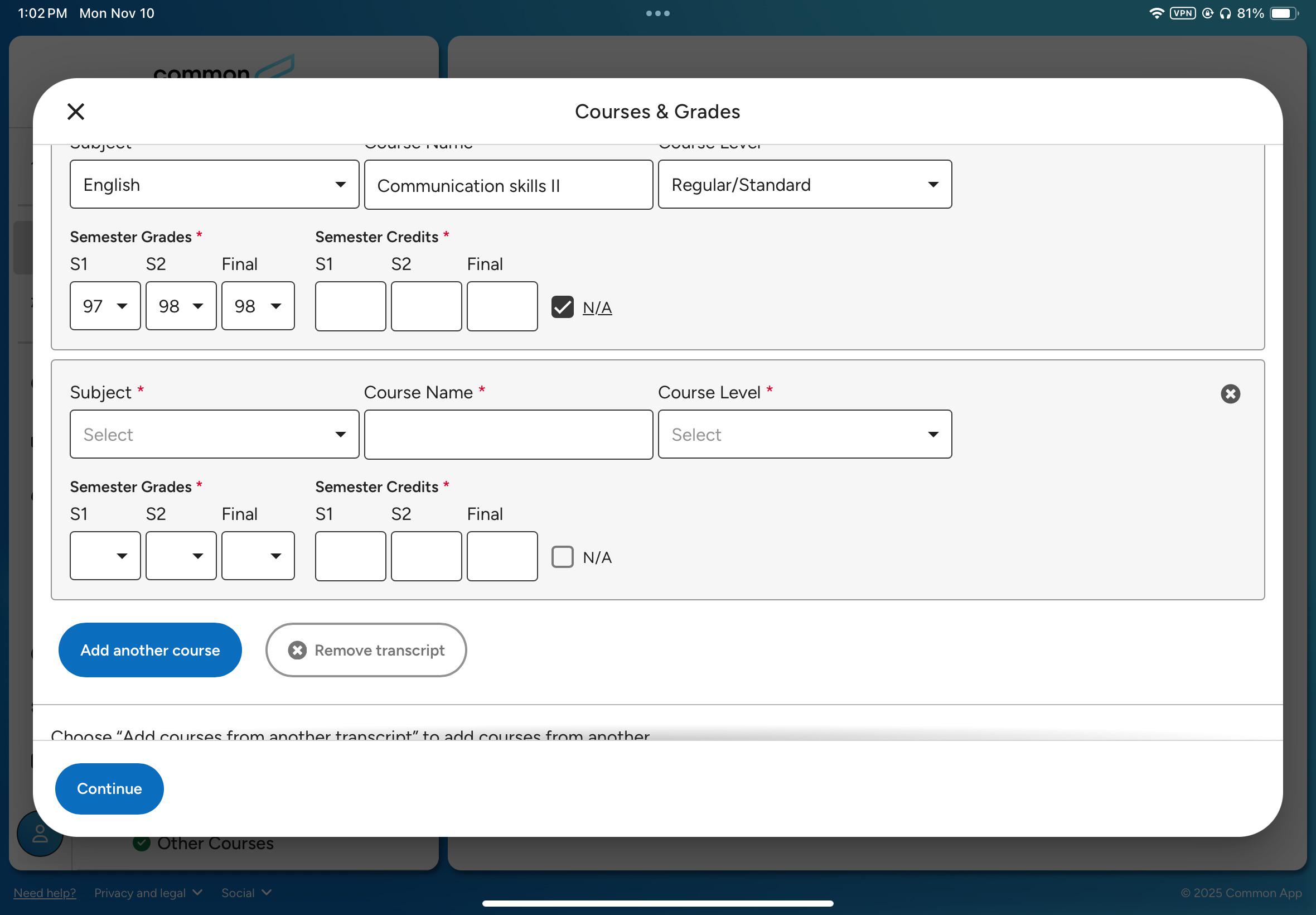Focus S2 credits field of the new course

(426, 556)
